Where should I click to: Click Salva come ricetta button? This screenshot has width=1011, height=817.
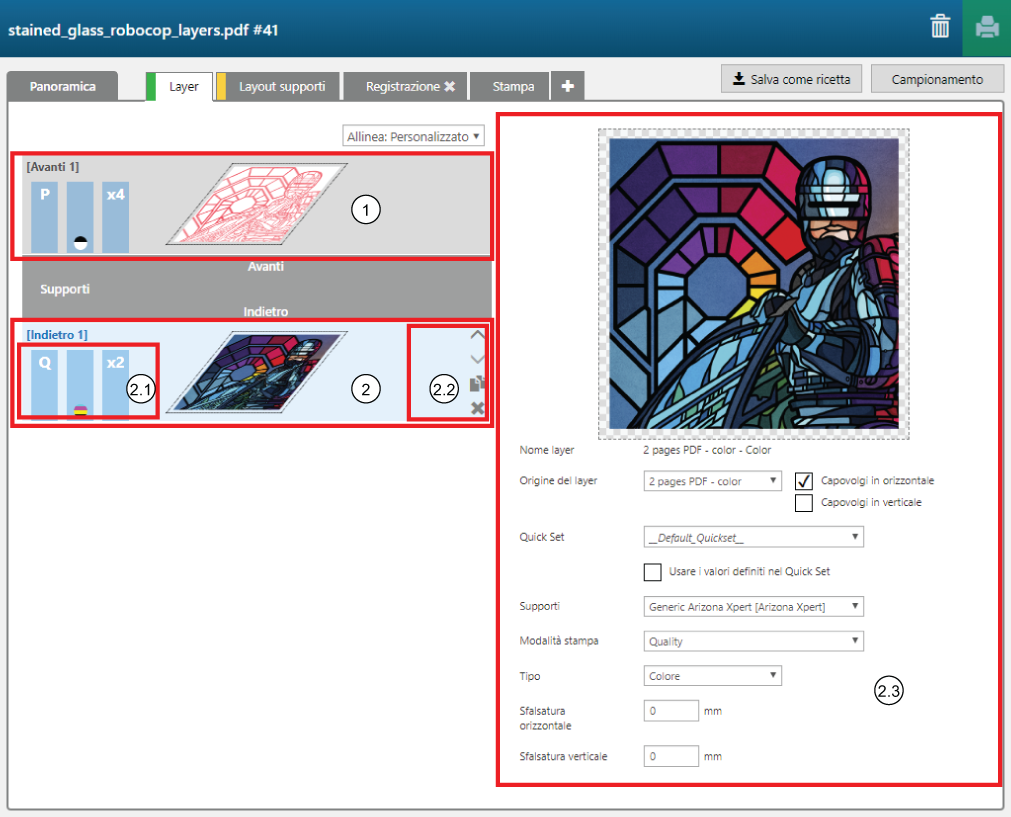(791, 79)
